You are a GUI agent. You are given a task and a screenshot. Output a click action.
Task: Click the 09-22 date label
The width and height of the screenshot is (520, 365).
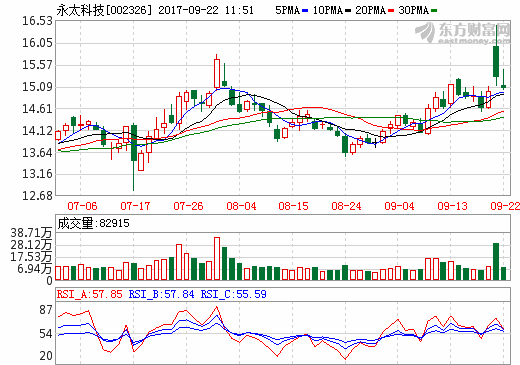(x=505, y=206)
